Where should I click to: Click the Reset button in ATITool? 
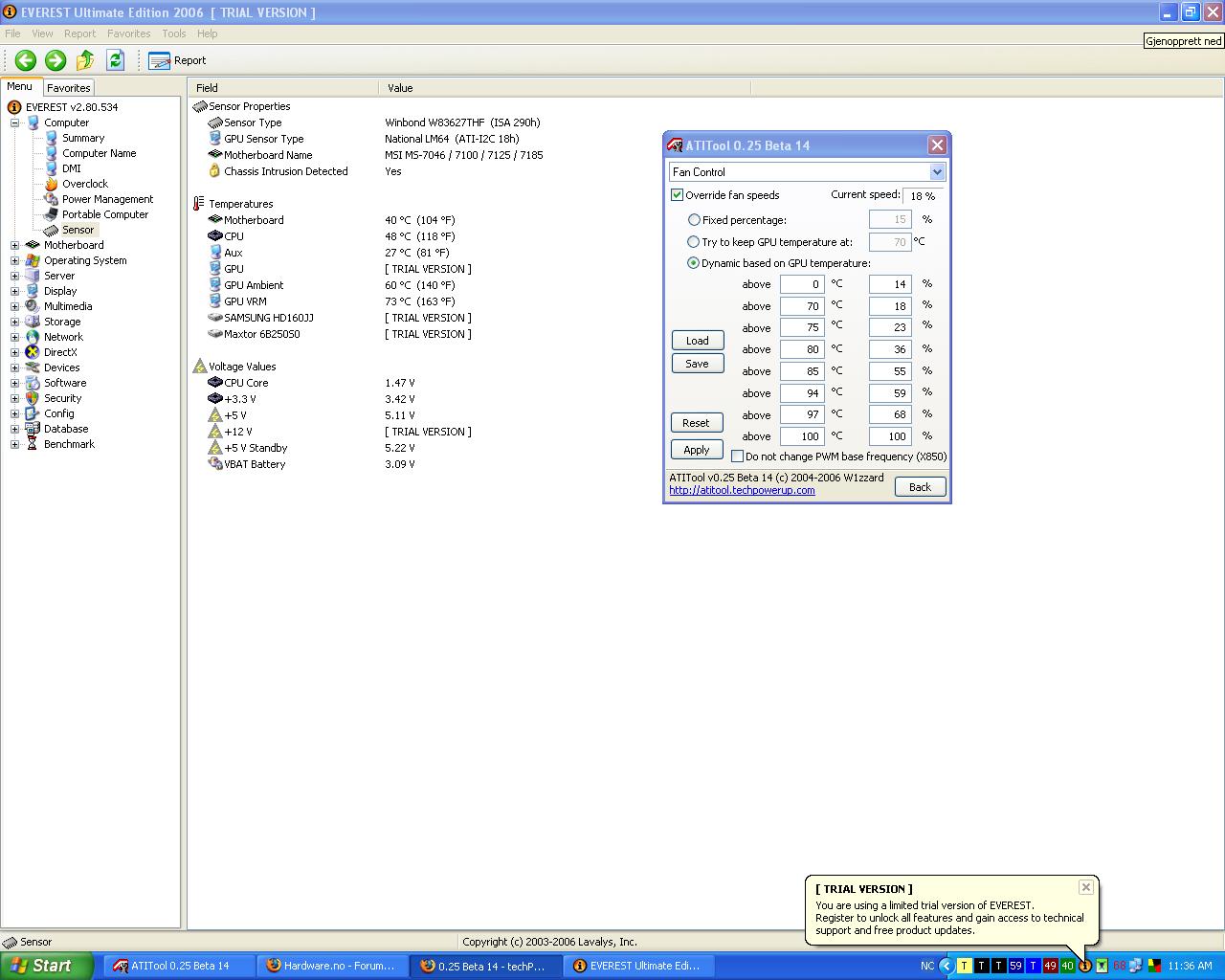(x=697, y=423)
